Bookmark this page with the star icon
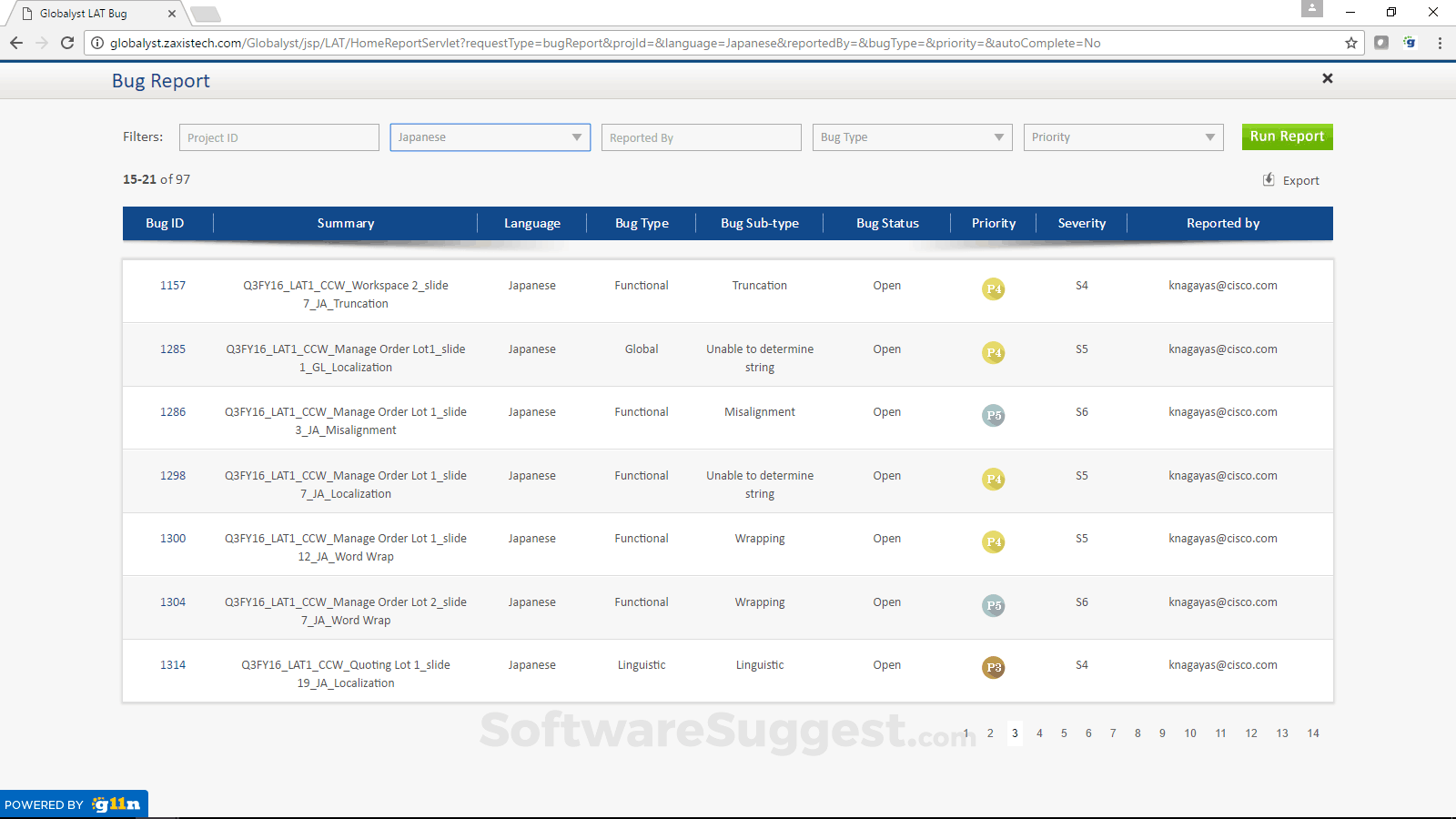The image size is (1456, 819). pyautogui.click(x=1351, y=43)
